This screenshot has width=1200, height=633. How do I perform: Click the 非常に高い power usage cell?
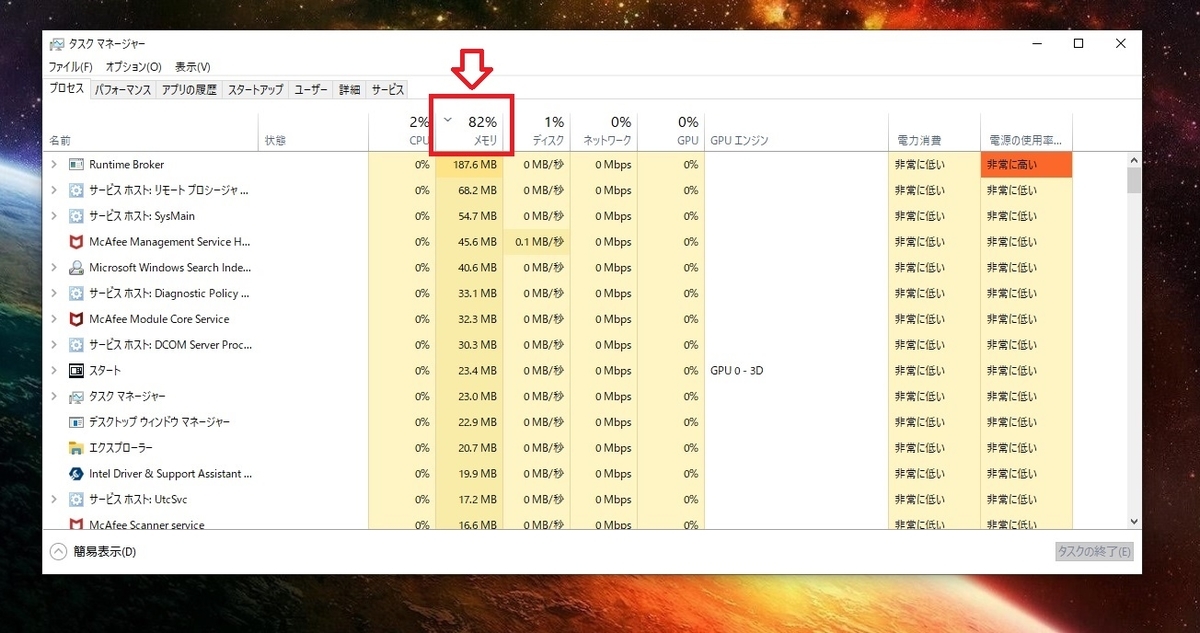tap(1026, 164)
